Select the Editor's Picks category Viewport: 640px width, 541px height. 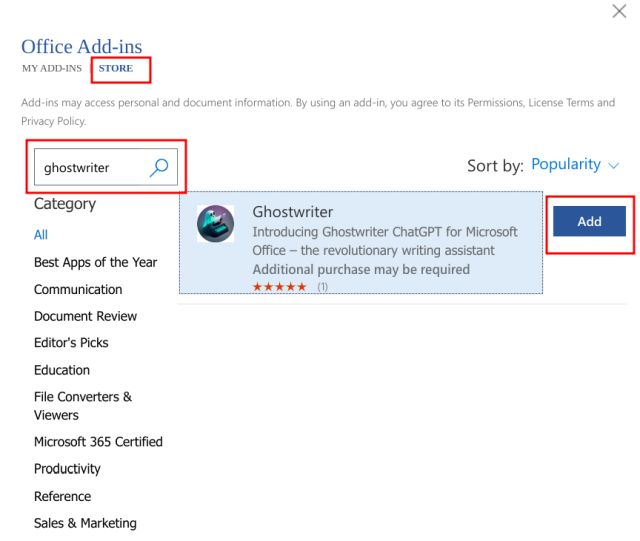click(x=71, y=342)
